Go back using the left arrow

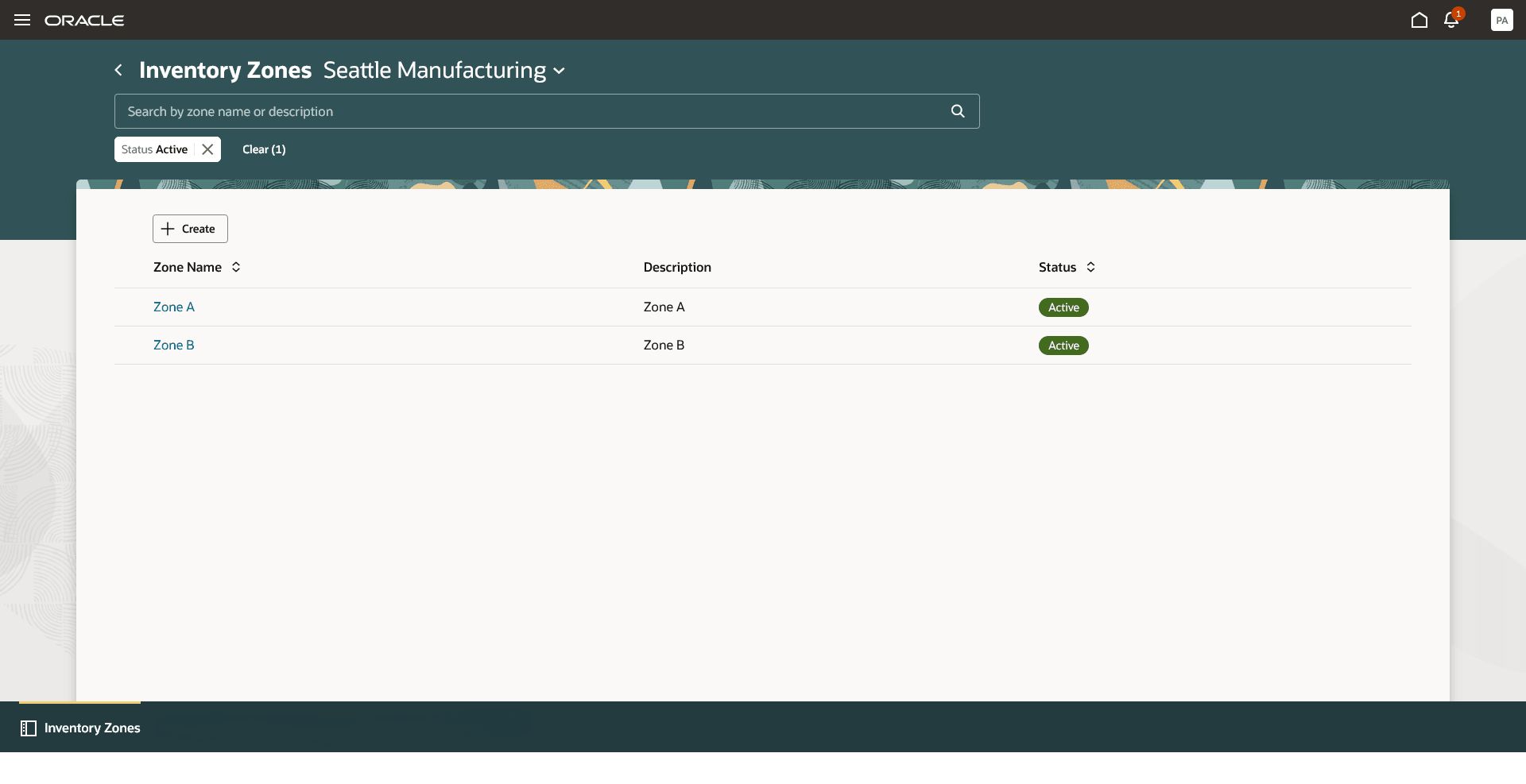pos(118,70)
